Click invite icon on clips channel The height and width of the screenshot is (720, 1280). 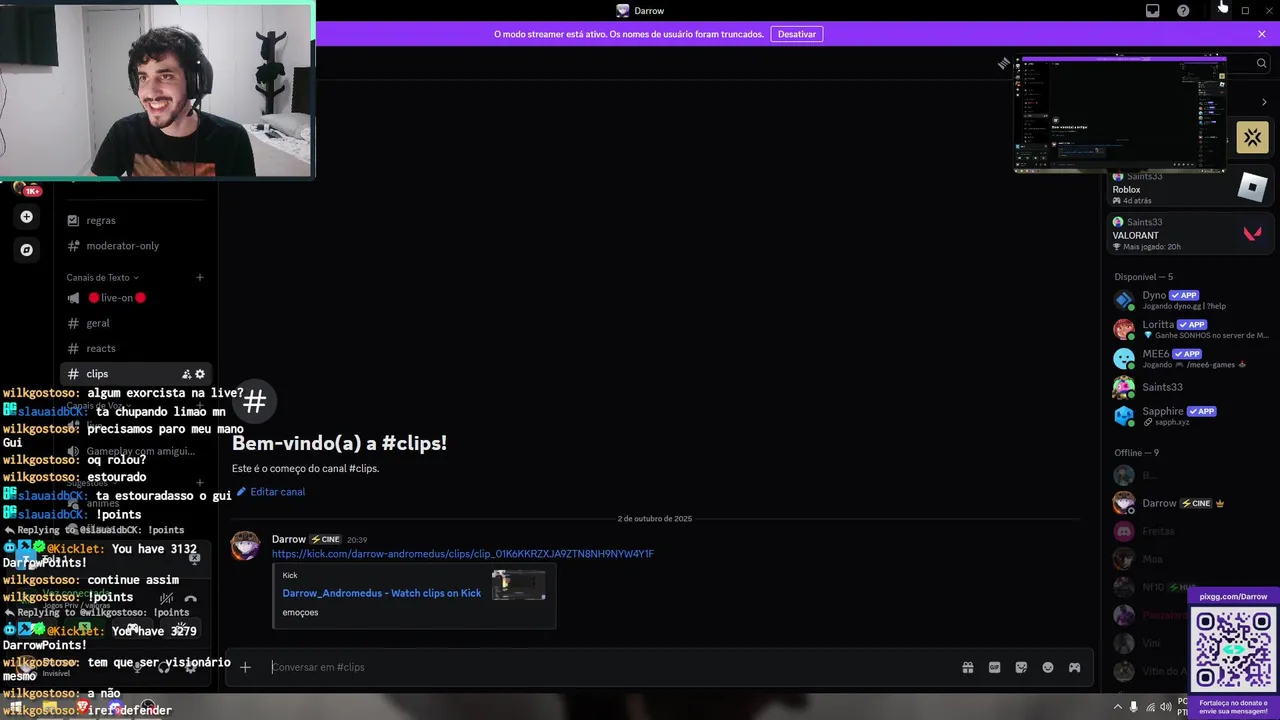point(186,374)
